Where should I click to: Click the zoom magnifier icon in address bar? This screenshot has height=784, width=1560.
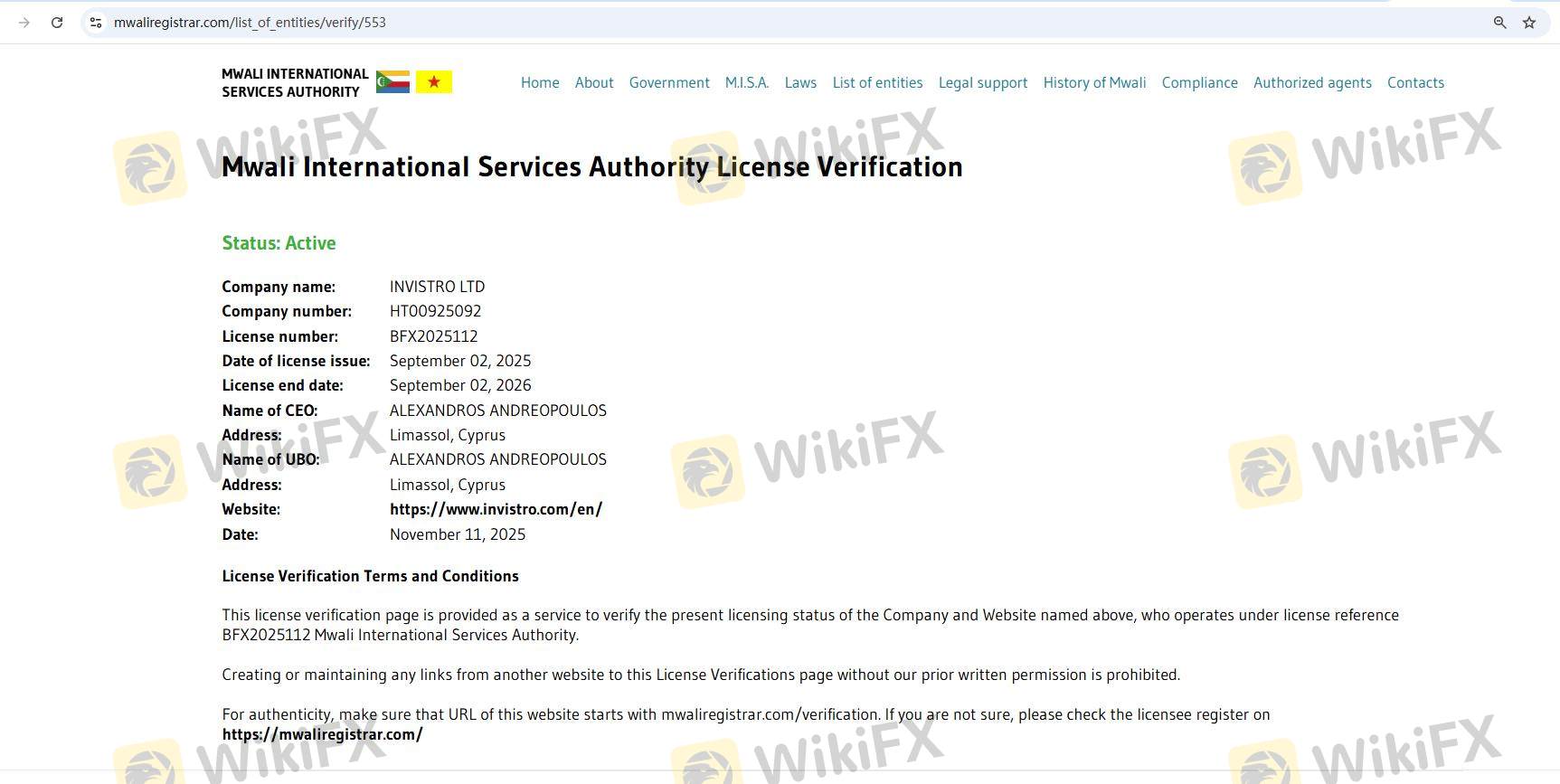pyautogui.click(x=1499, y=23)
